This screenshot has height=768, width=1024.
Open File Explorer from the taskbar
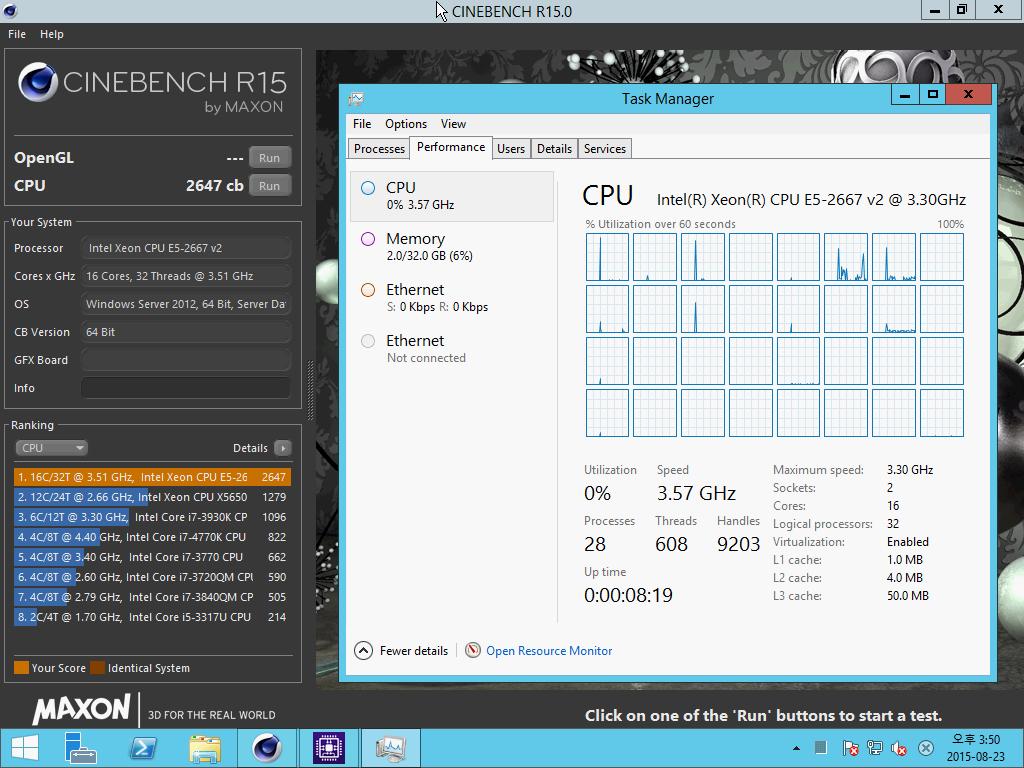tap(204, 748)
